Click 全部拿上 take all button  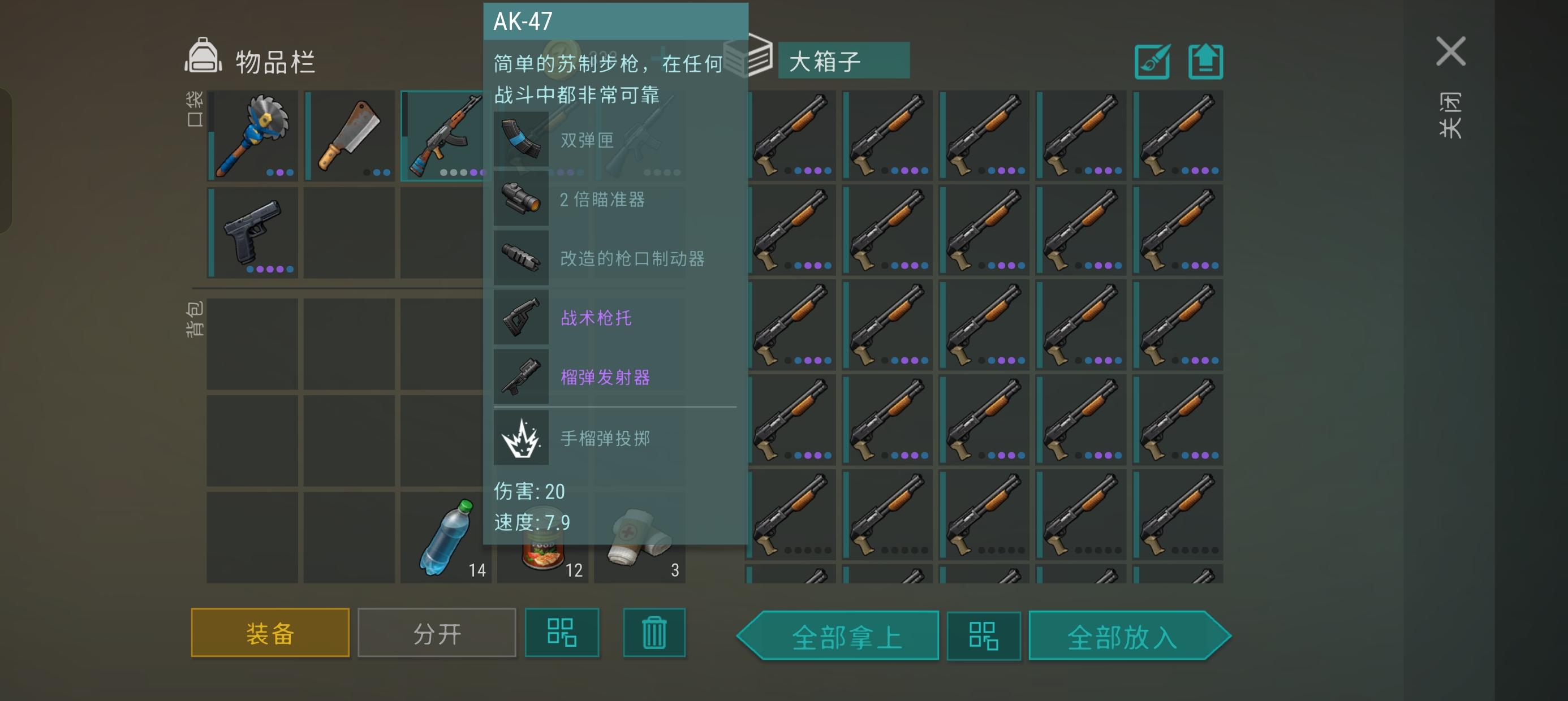click(x=838, y=636)
